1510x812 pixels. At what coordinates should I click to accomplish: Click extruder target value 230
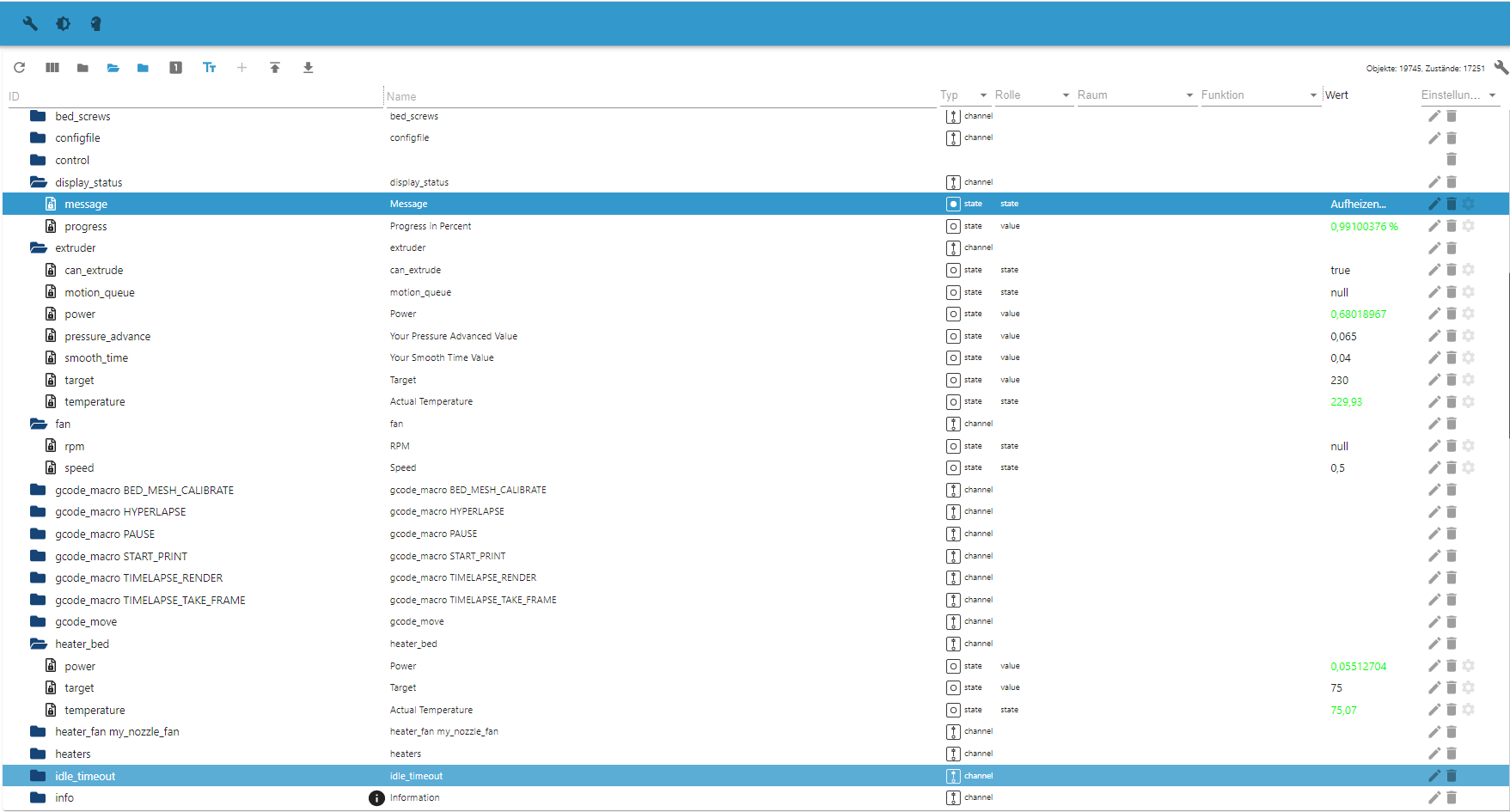pos(1339,380)
